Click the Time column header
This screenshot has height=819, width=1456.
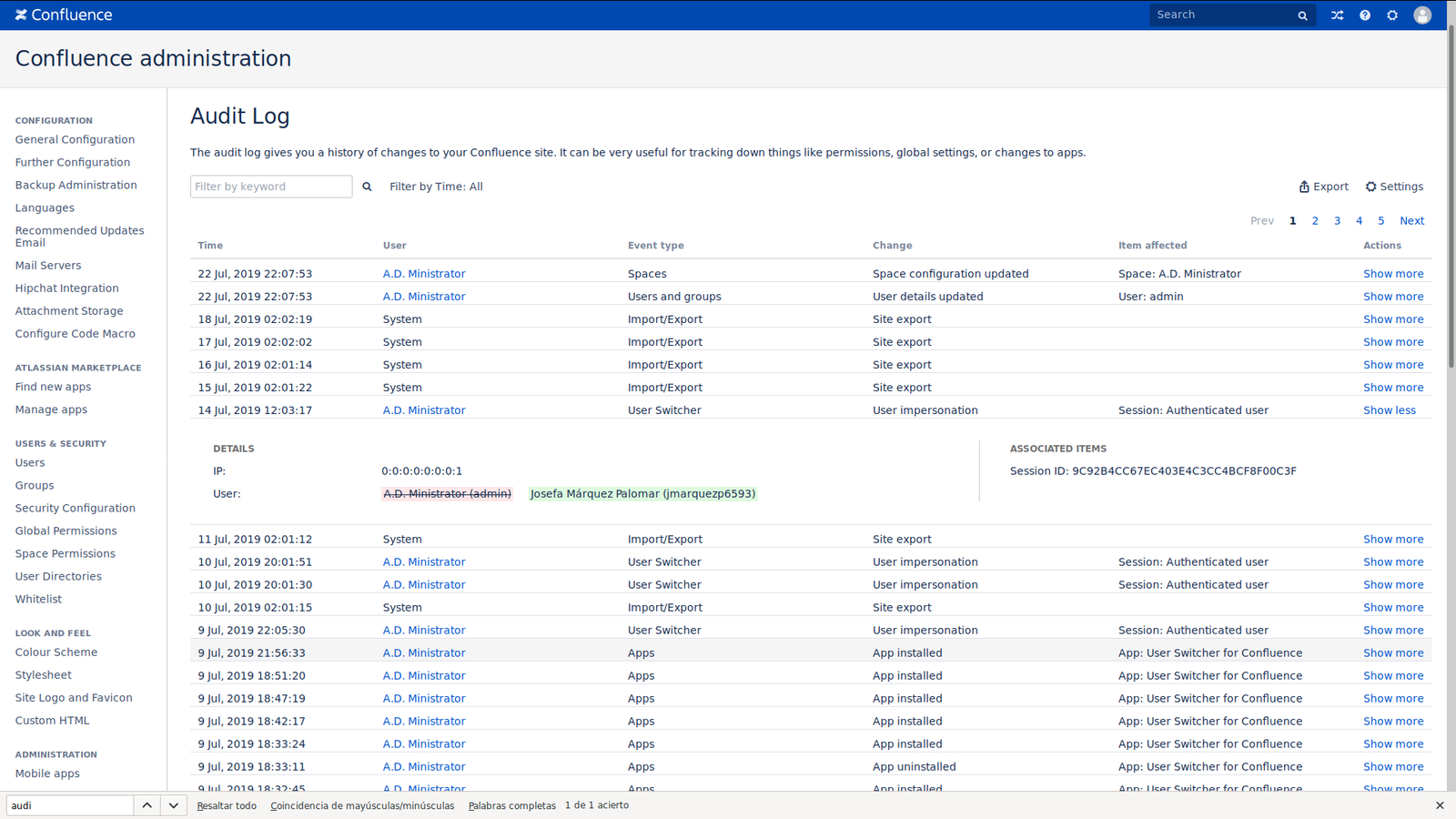pos(210,246)
